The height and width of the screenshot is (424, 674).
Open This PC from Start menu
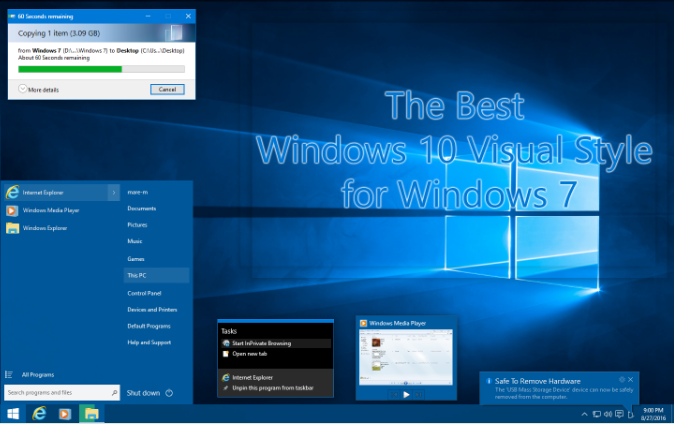[156, 275]
